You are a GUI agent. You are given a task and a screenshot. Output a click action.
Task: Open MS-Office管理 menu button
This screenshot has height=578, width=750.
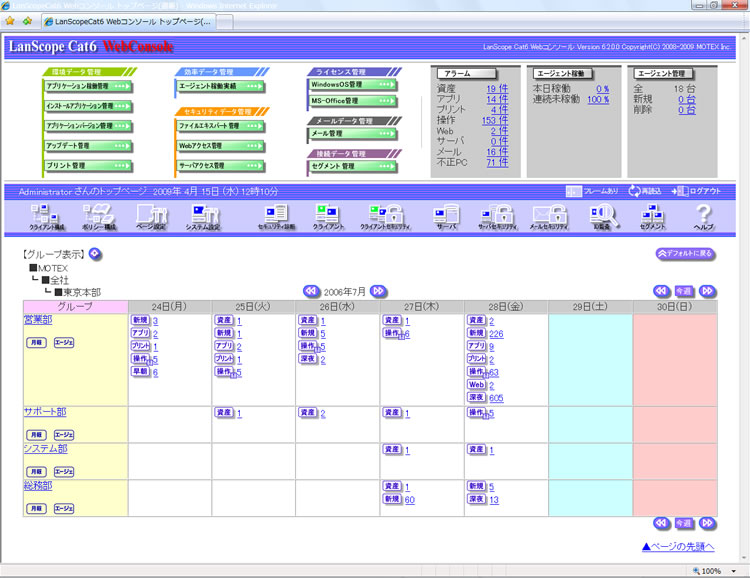click(353, 101)
